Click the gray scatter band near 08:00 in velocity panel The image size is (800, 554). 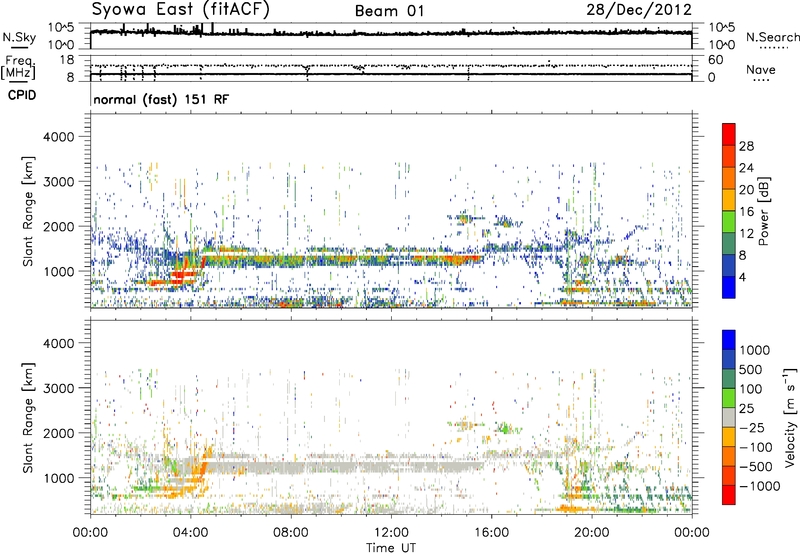click(x=291, y=467)
